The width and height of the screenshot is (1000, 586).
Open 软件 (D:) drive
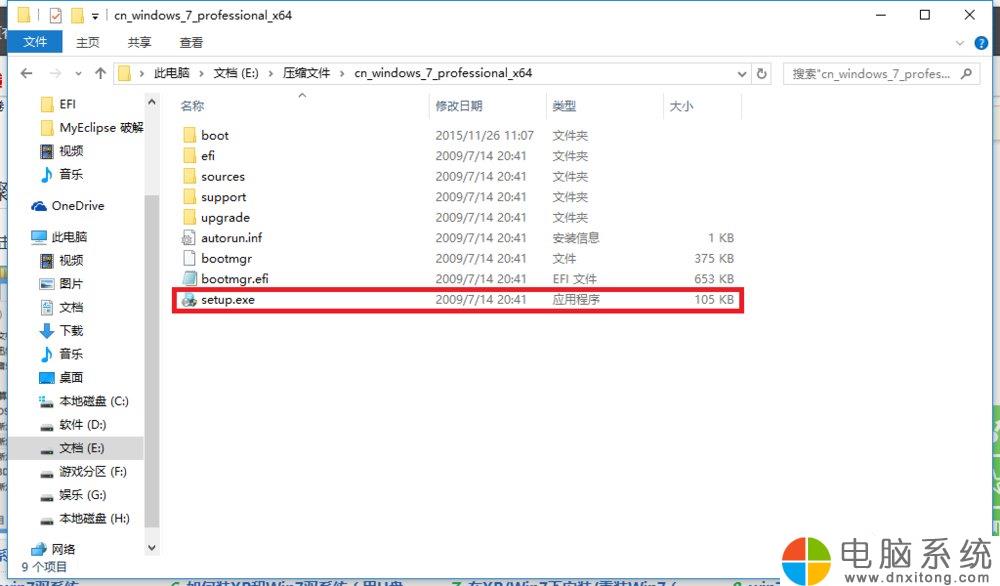click(x=73, y=425)
